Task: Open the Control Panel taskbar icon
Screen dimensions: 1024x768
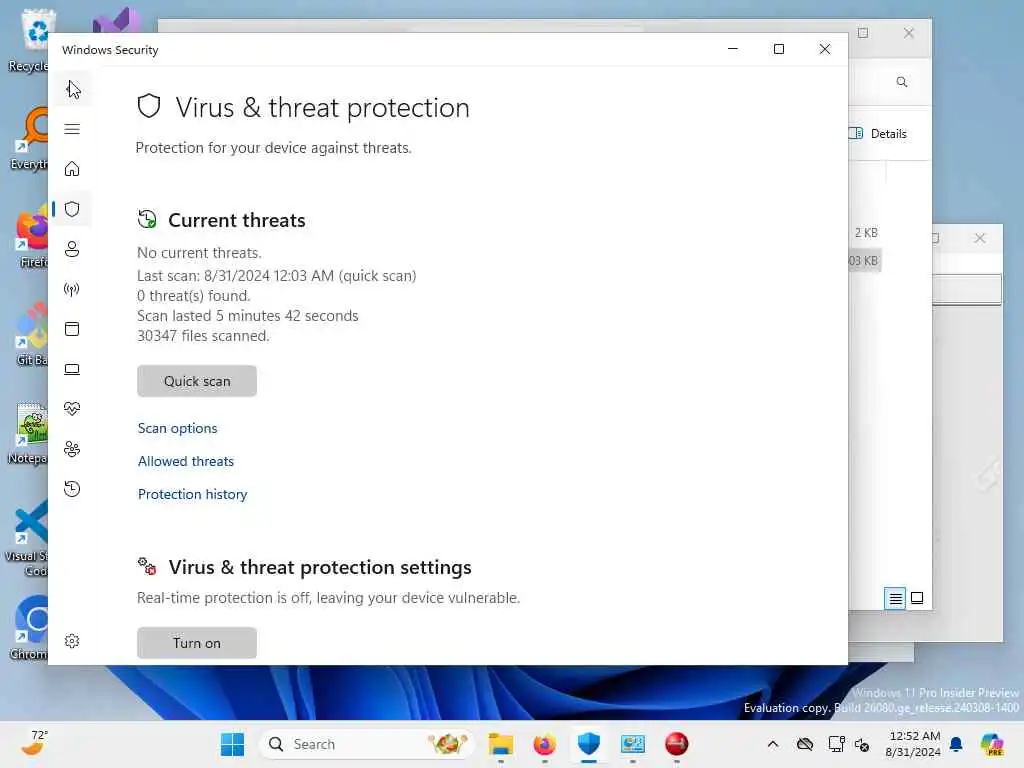Action: pyautogui.click(x=633, y=744)
